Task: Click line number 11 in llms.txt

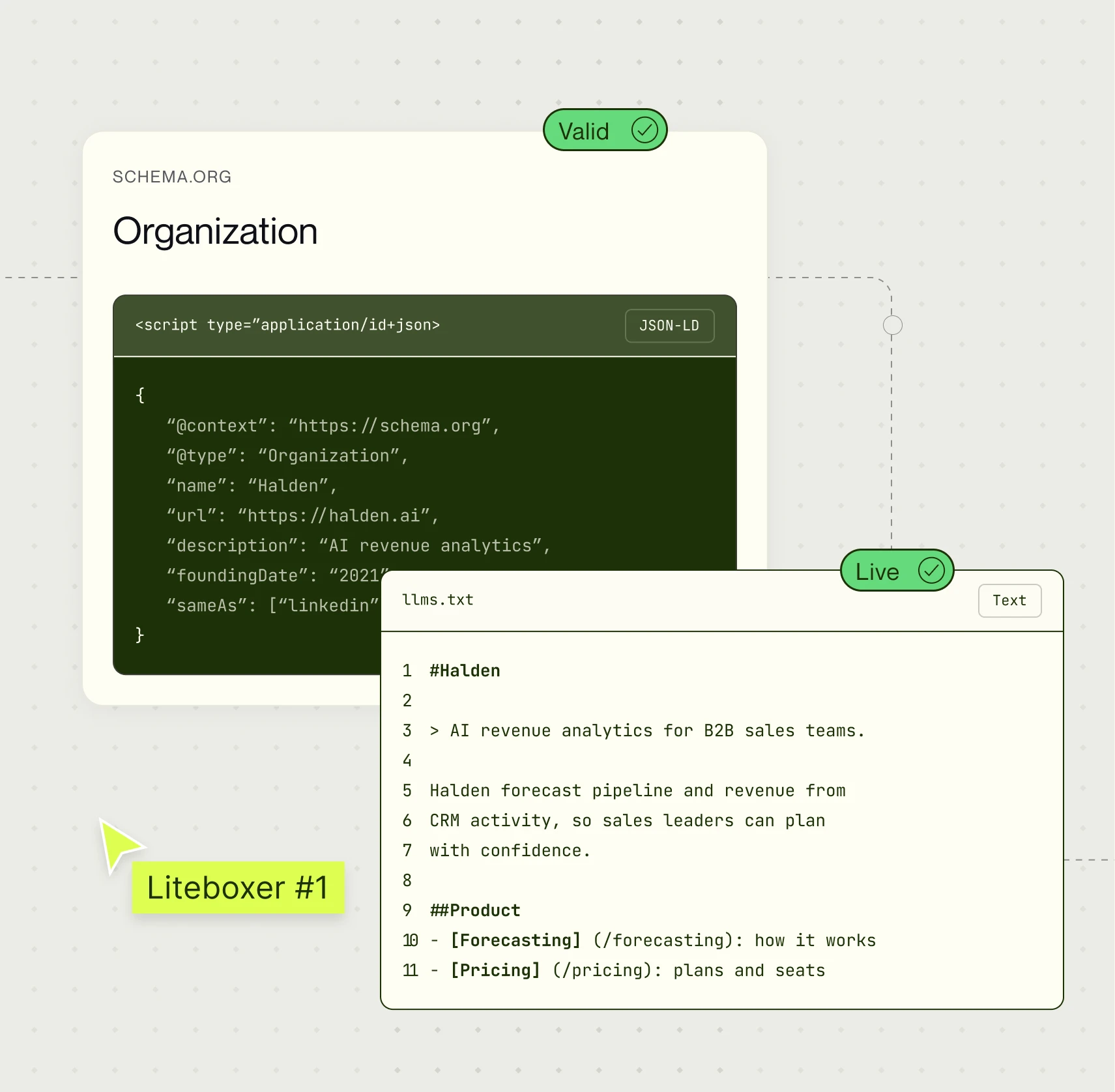Action: tap(411, 971)
